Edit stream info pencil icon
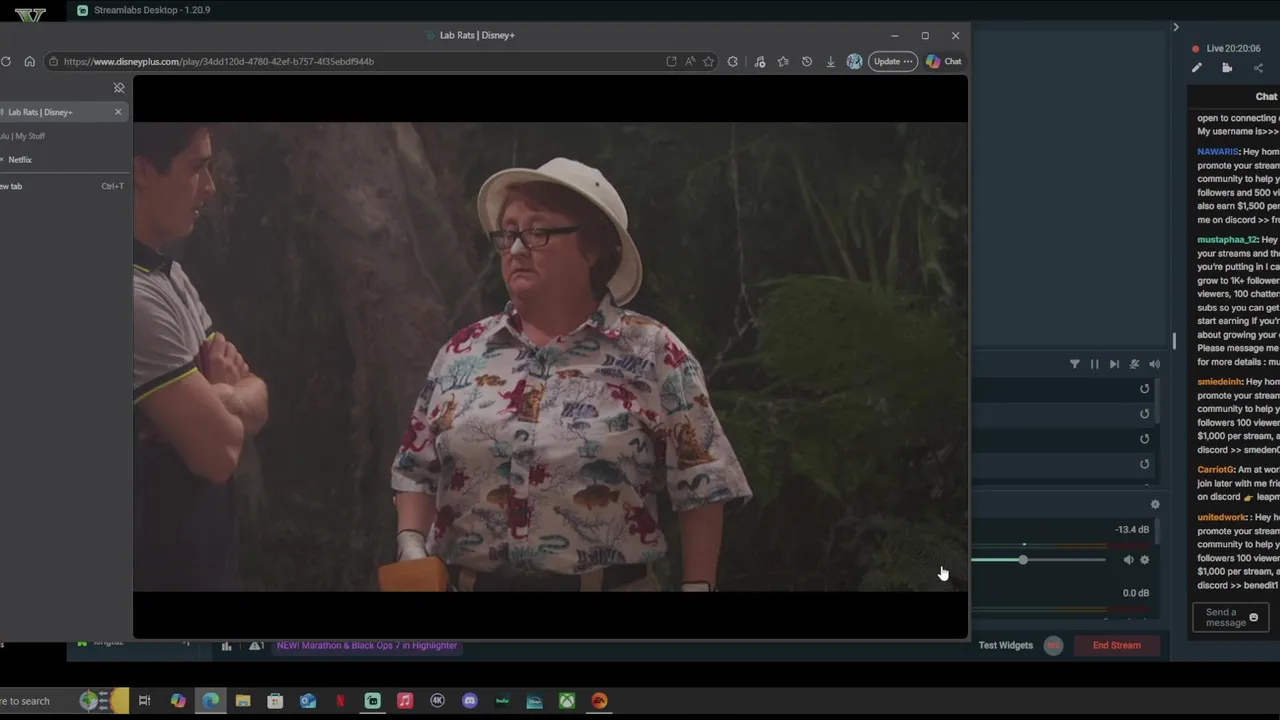This screenshot has height=720, width=1280. (1197, 68)
